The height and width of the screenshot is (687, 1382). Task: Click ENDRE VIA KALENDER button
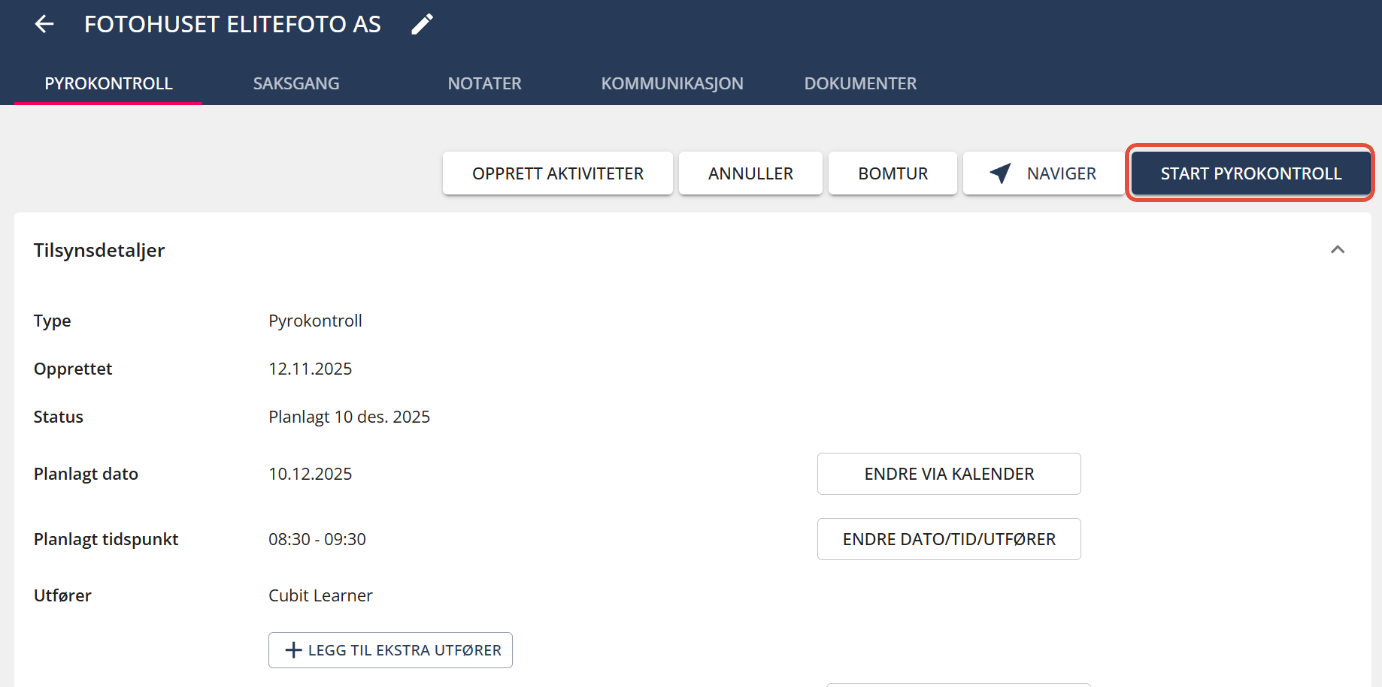point(949,474)
